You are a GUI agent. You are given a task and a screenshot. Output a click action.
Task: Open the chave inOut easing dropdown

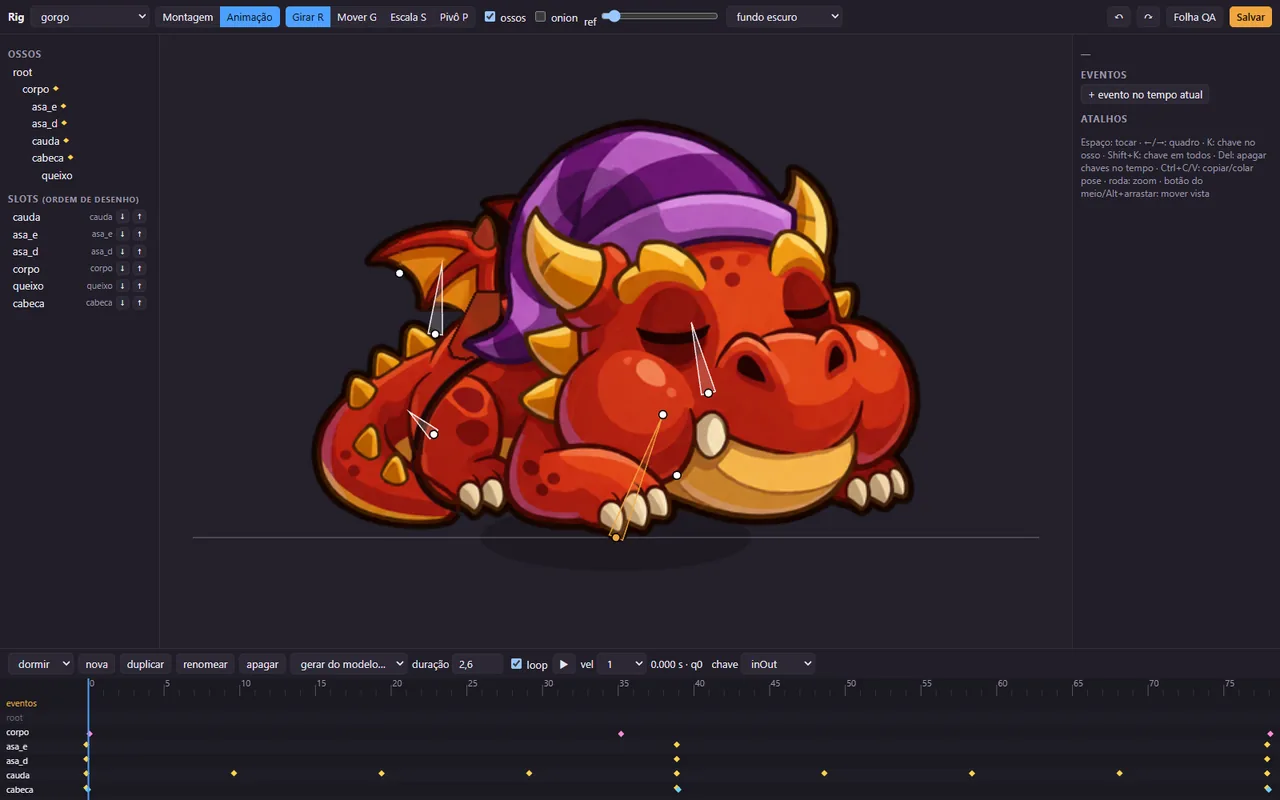pos(778,664)
